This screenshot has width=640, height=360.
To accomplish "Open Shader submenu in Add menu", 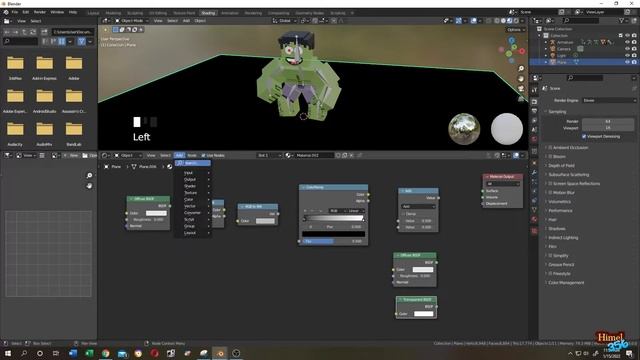I will point(193,186).
